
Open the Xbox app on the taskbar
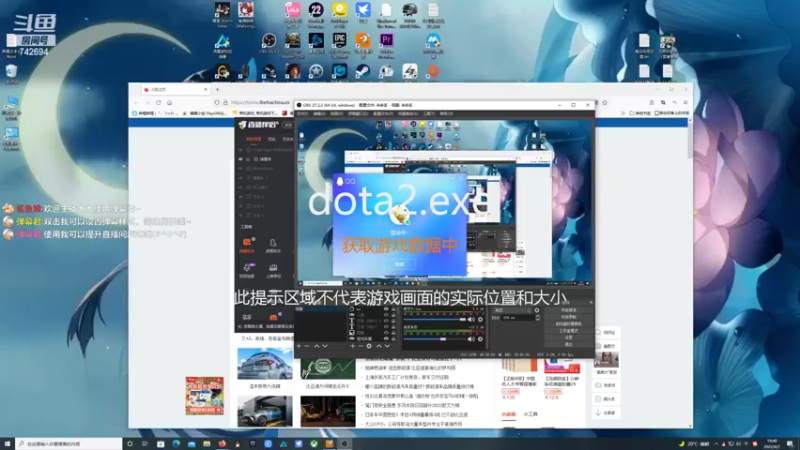coord(314,444)
